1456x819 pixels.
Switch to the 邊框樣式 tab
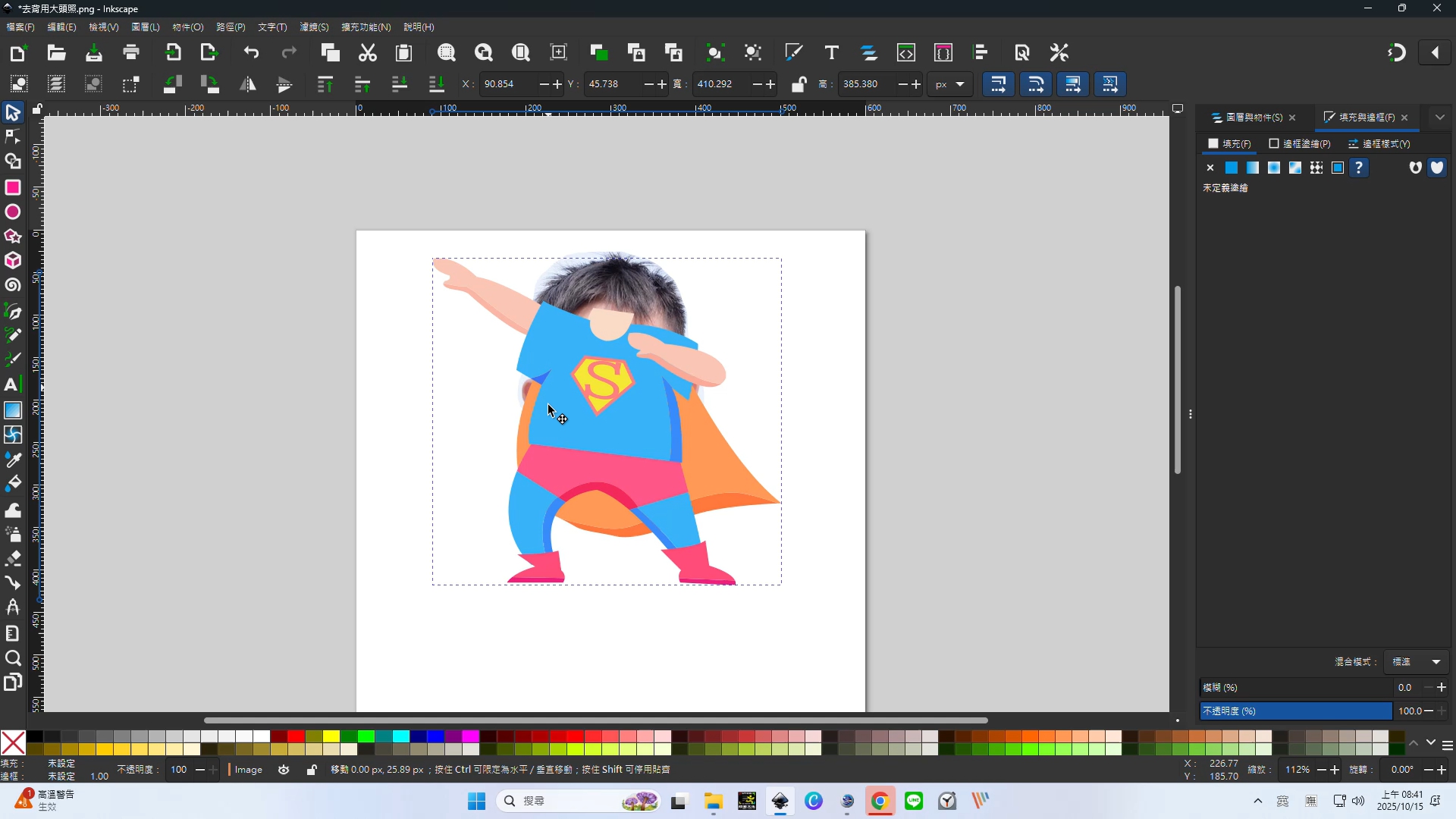click(1379, 144)
